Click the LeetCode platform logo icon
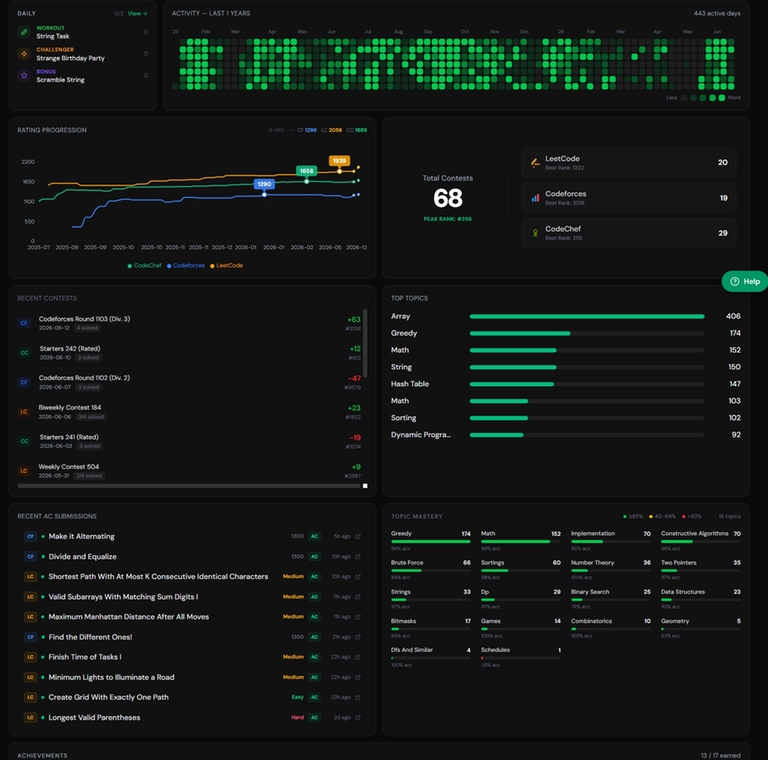Viewport: 768px width, 760px height. point(535,163)
